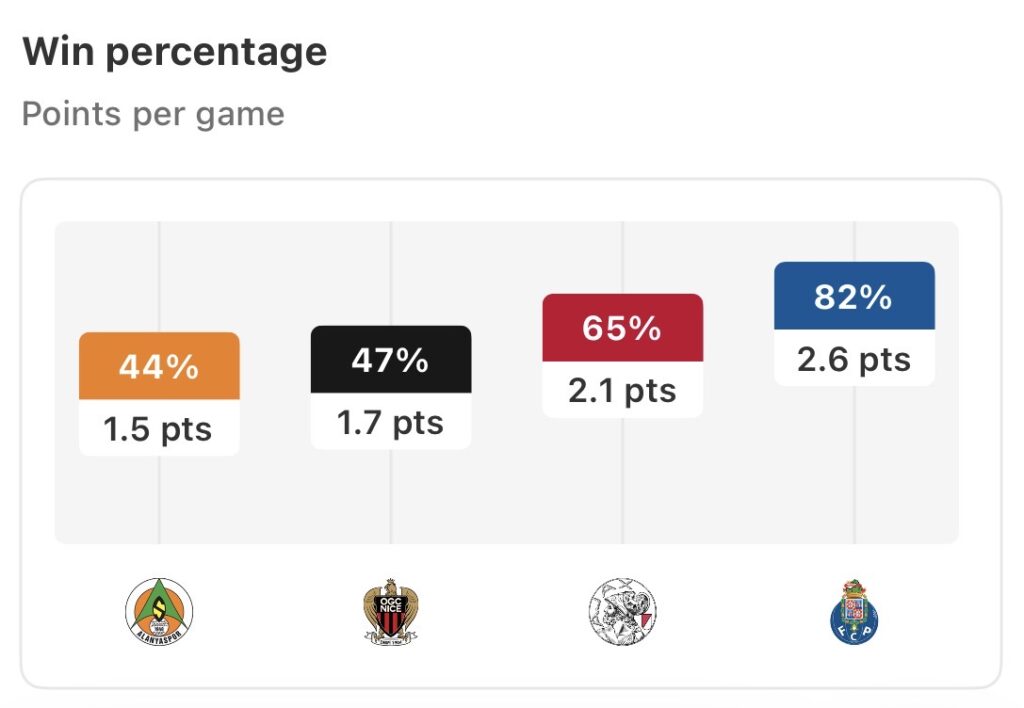Tap the Ajax club logo
Screen dimensions: 1024x708
click(x=622, y=610)
